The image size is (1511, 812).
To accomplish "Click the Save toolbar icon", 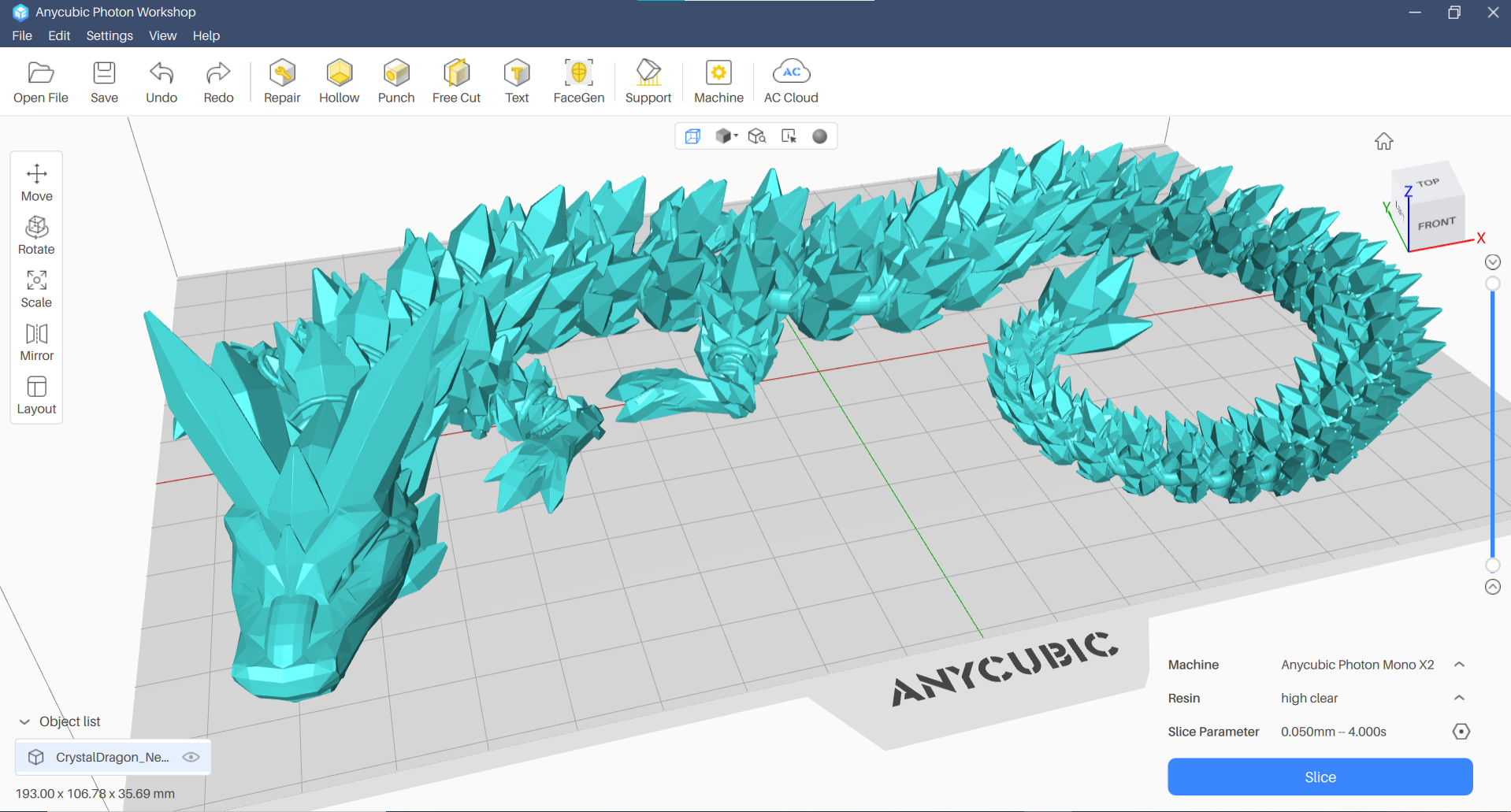I will [x=104, y=82].
